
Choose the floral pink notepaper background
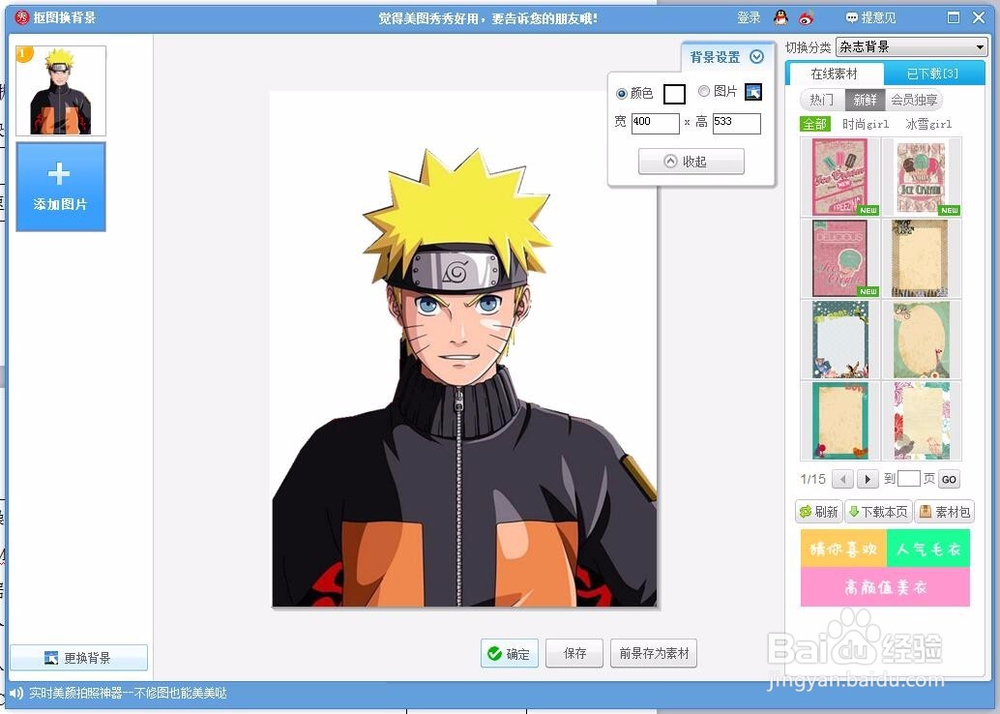922,421
